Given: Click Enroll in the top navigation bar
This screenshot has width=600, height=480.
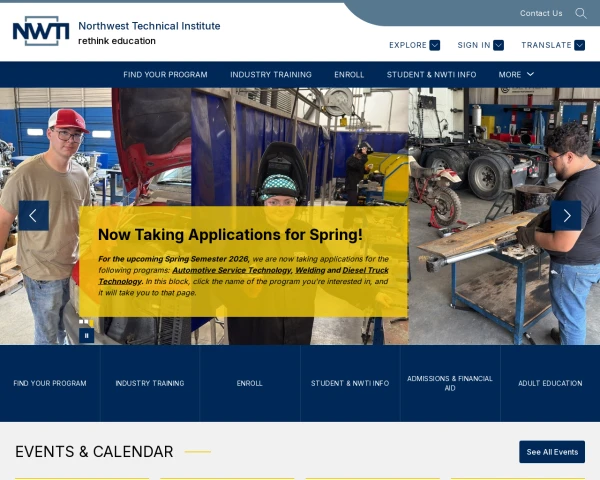Looking at the screenshot, I should pyautogui.click(x=349, y=74).
